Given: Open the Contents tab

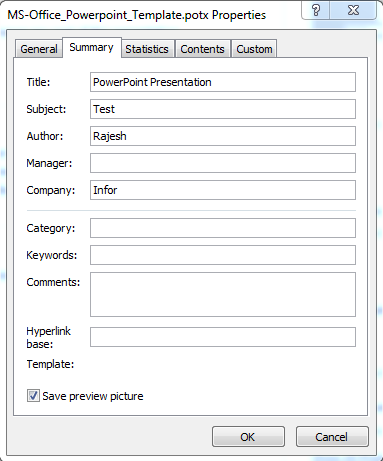Looking at the screenshot, I should (x=202, y=49).
